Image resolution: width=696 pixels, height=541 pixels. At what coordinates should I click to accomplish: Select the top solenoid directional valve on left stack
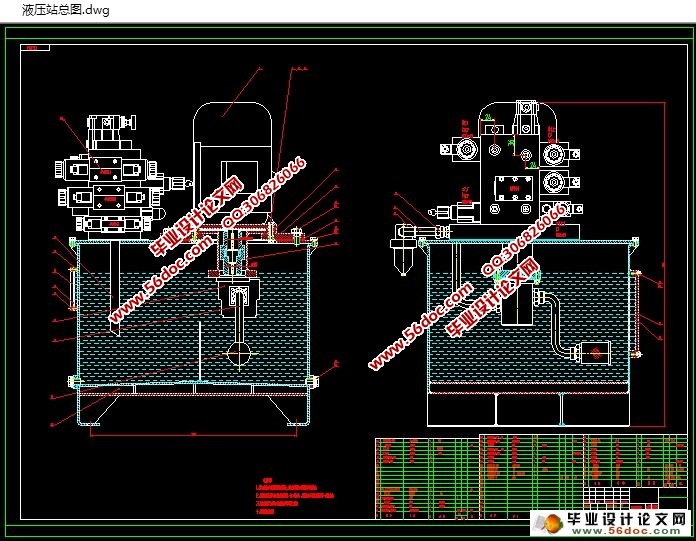point(106,169)
